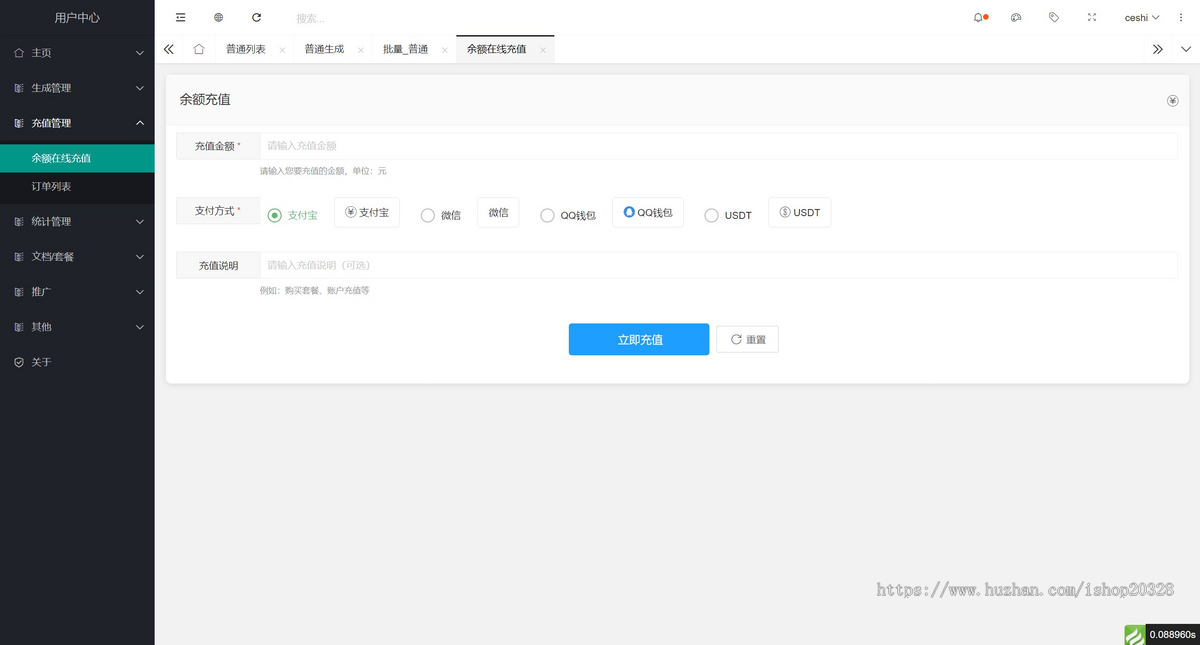Choose the boxed 支付宝 payment option
This screenshot has width=1200, height=645.
(x=367, y=212)
